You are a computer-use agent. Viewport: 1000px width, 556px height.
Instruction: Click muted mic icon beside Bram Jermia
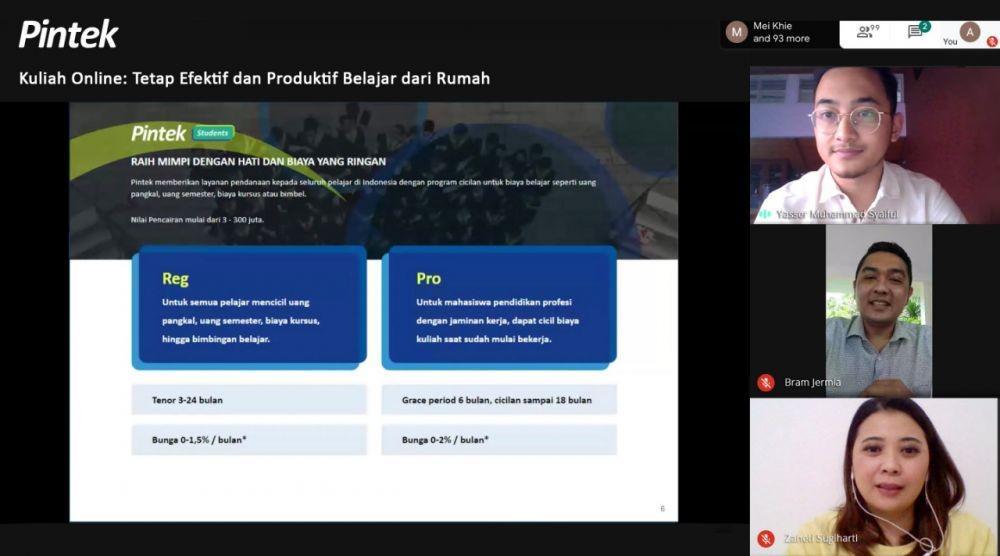click(x=766, y=383)
